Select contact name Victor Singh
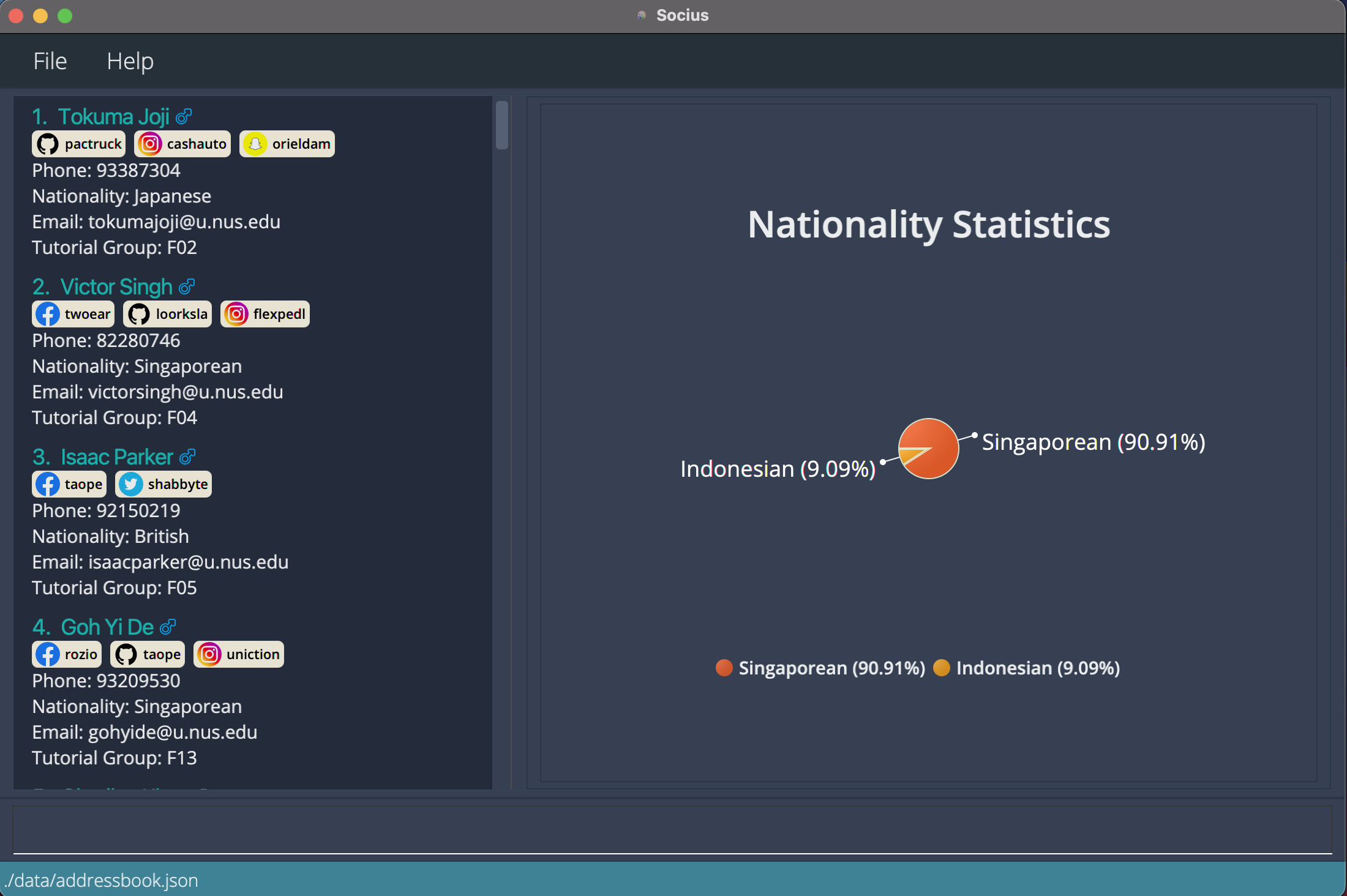This screenshot has width=1347, height=896. [116, 286]
